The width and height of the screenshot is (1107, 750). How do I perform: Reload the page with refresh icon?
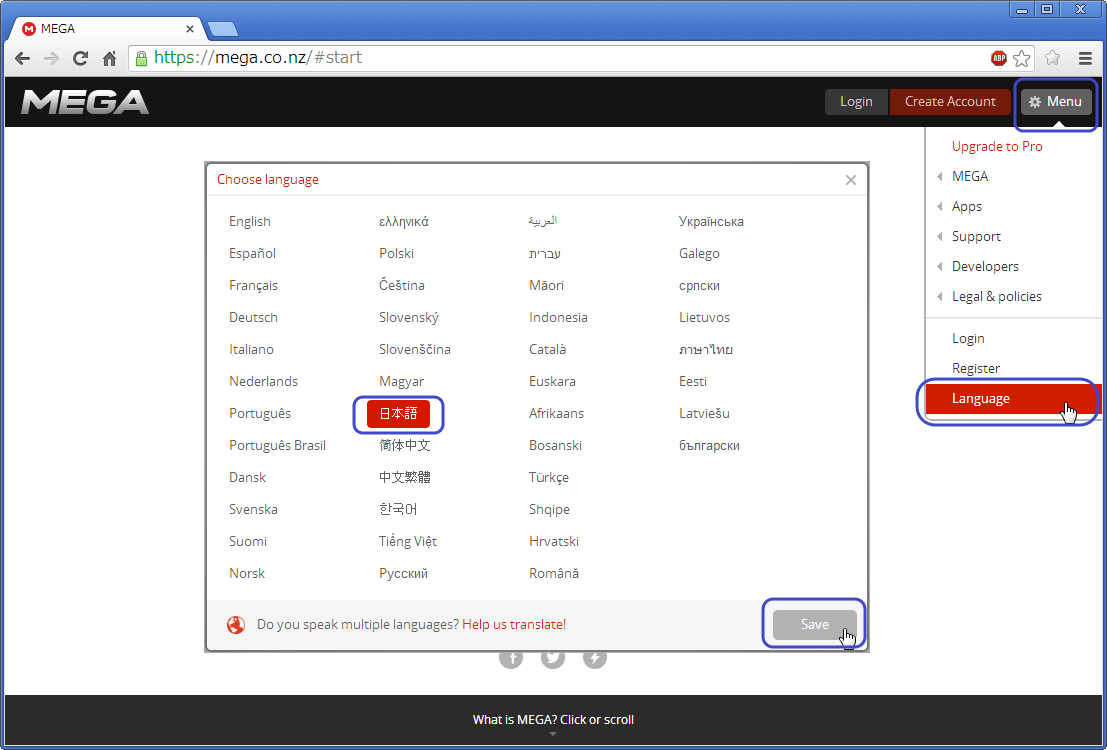pos(81,58)
